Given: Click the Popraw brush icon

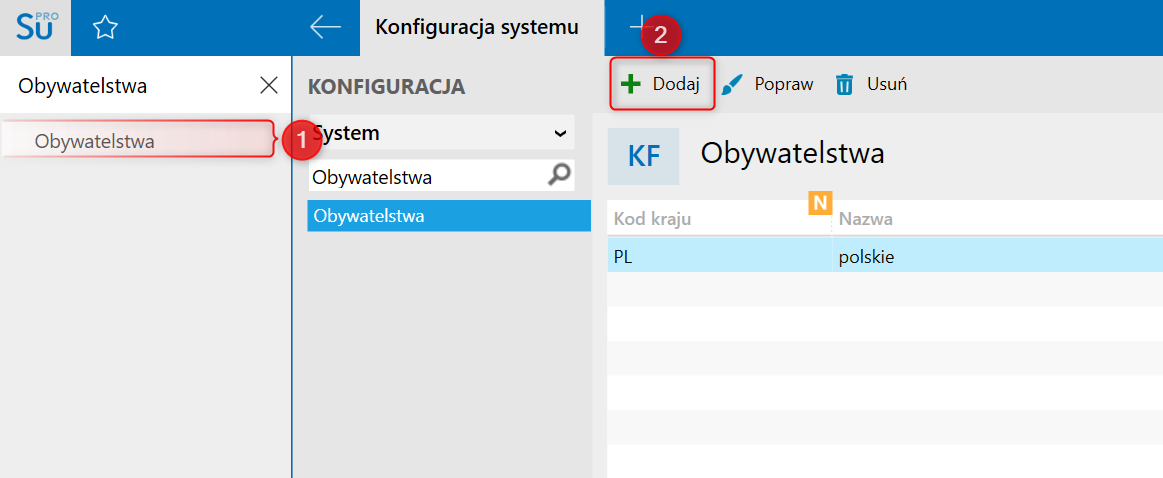Looking at the screenshot, I should [x=734, y=84].
